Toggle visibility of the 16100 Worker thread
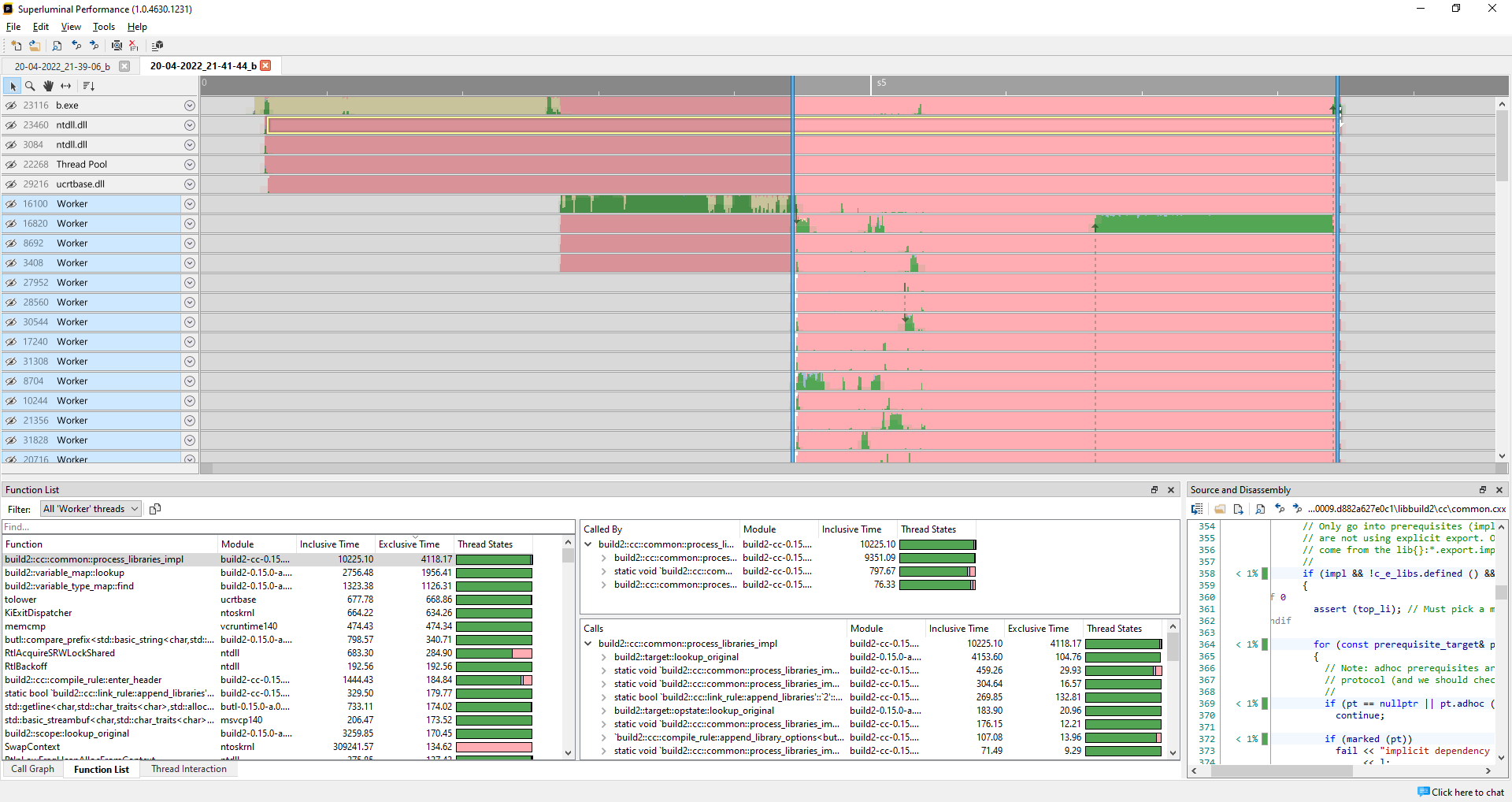Screen dimensions: 1512x802 tap(11, 203)
